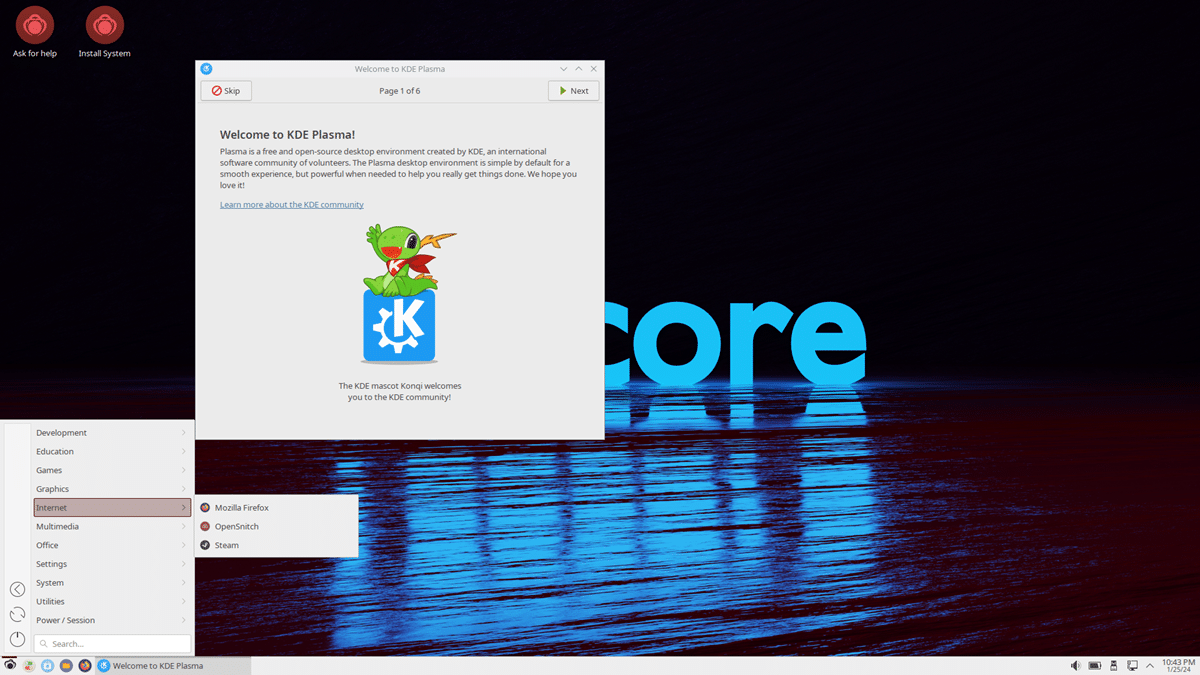Image resolution: width=1200 pixels, height=675 pixels.
Task: Click the refresh arrows icon in launcher sidebar
Action: (x=17, y=614)
